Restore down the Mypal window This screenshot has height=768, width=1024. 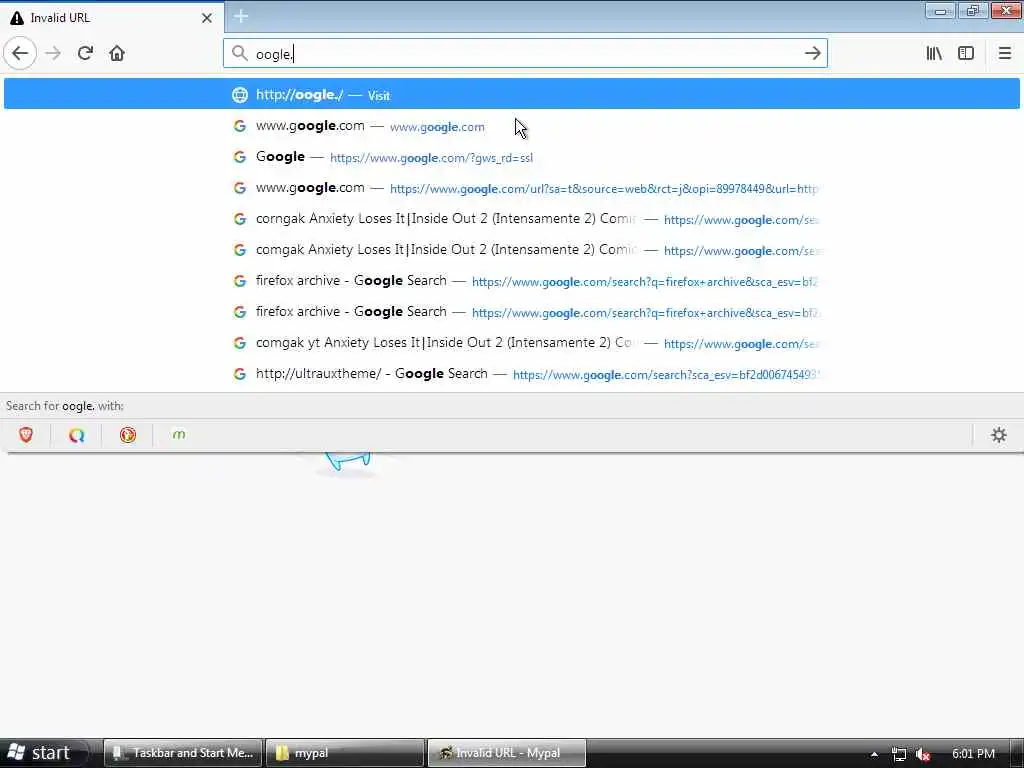[973, 10]
